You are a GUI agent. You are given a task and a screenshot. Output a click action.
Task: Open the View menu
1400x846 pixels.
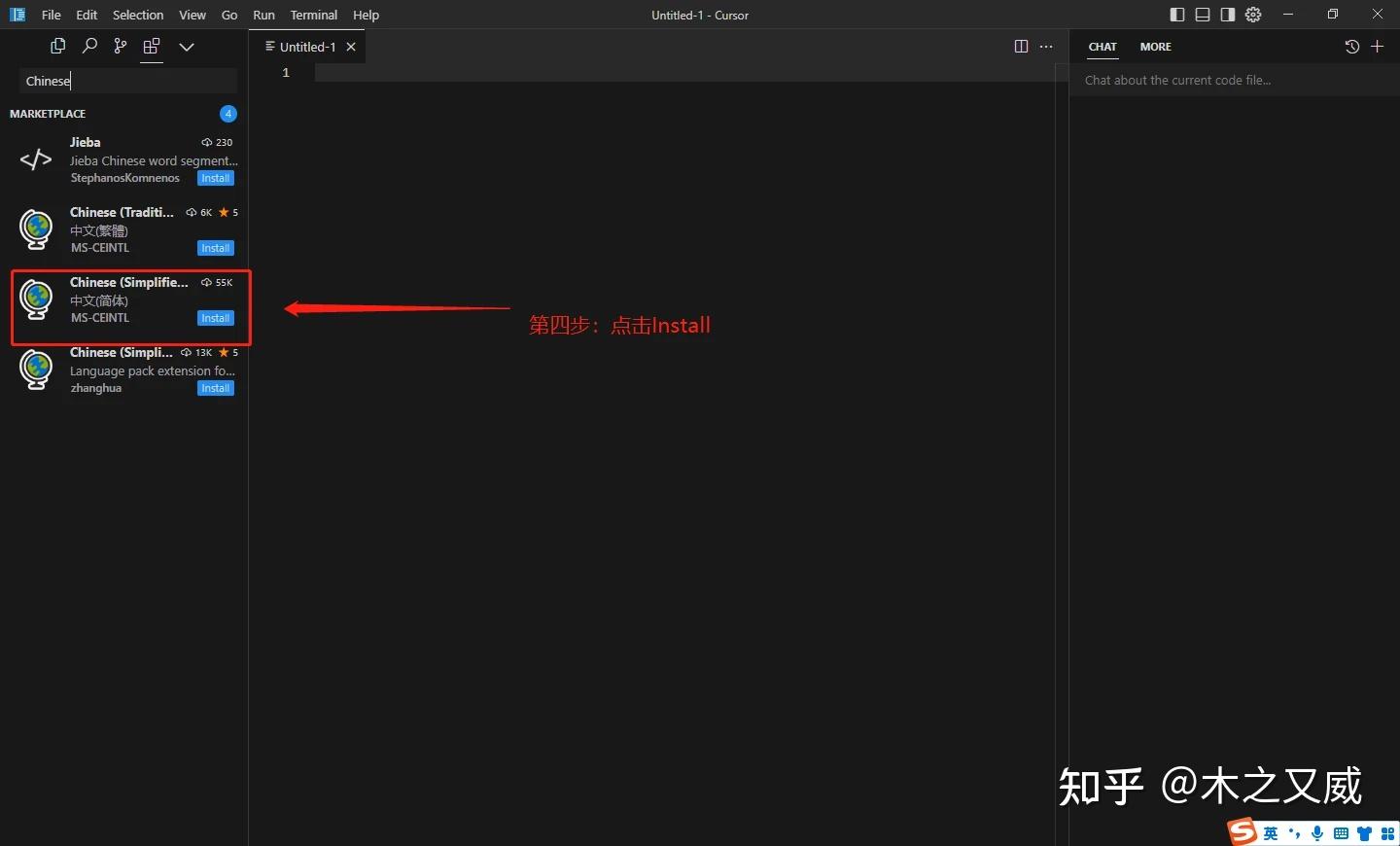192,15
